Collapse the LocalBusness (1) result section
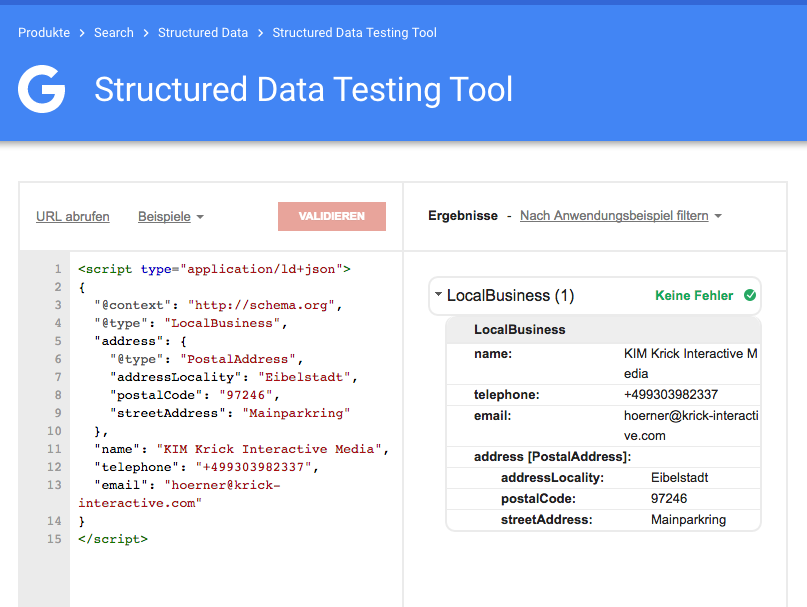The height and width of the screenshot is (607, 807). [438, 294]
